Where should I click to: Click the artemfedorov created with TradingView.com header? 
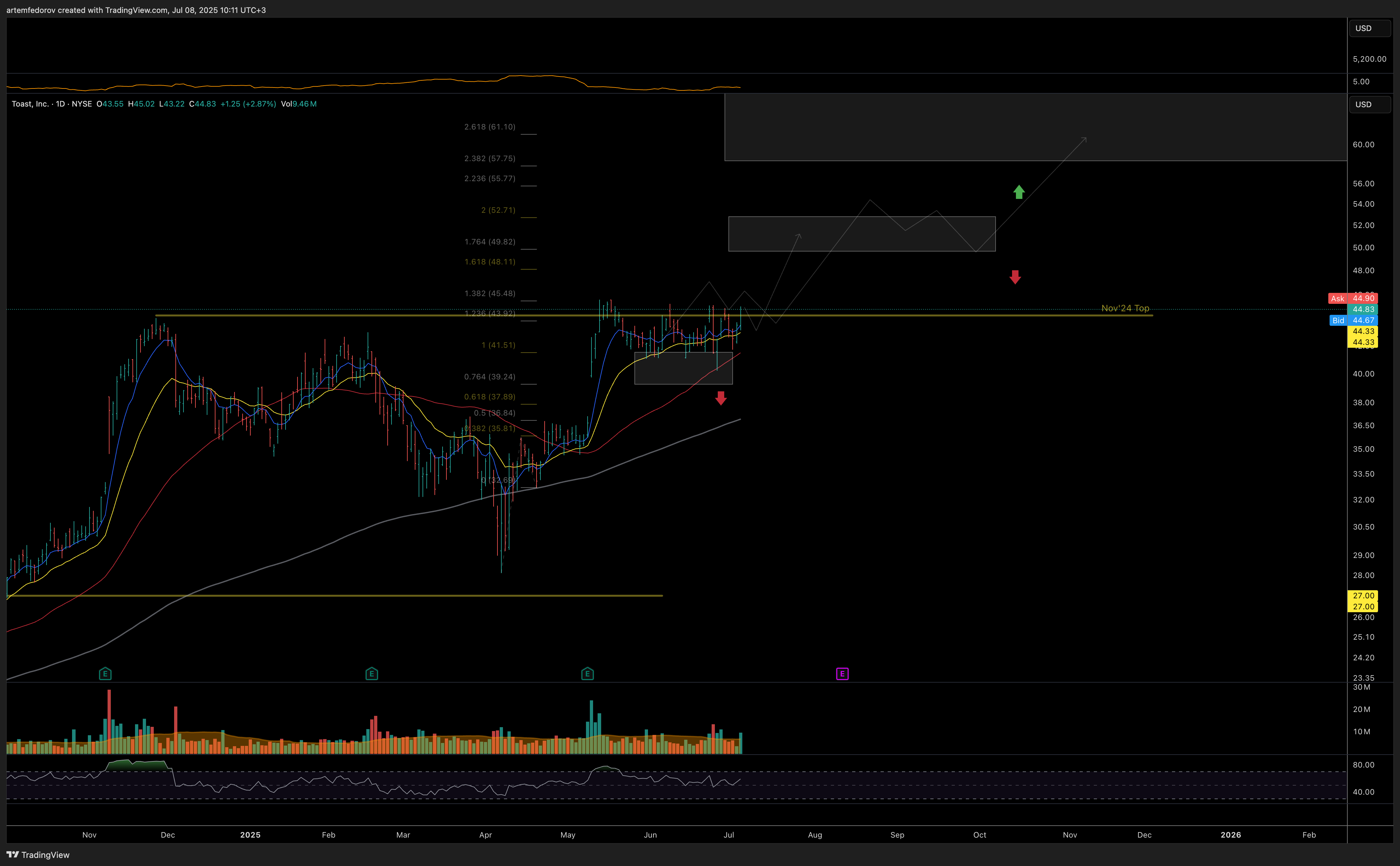[136, 10]
